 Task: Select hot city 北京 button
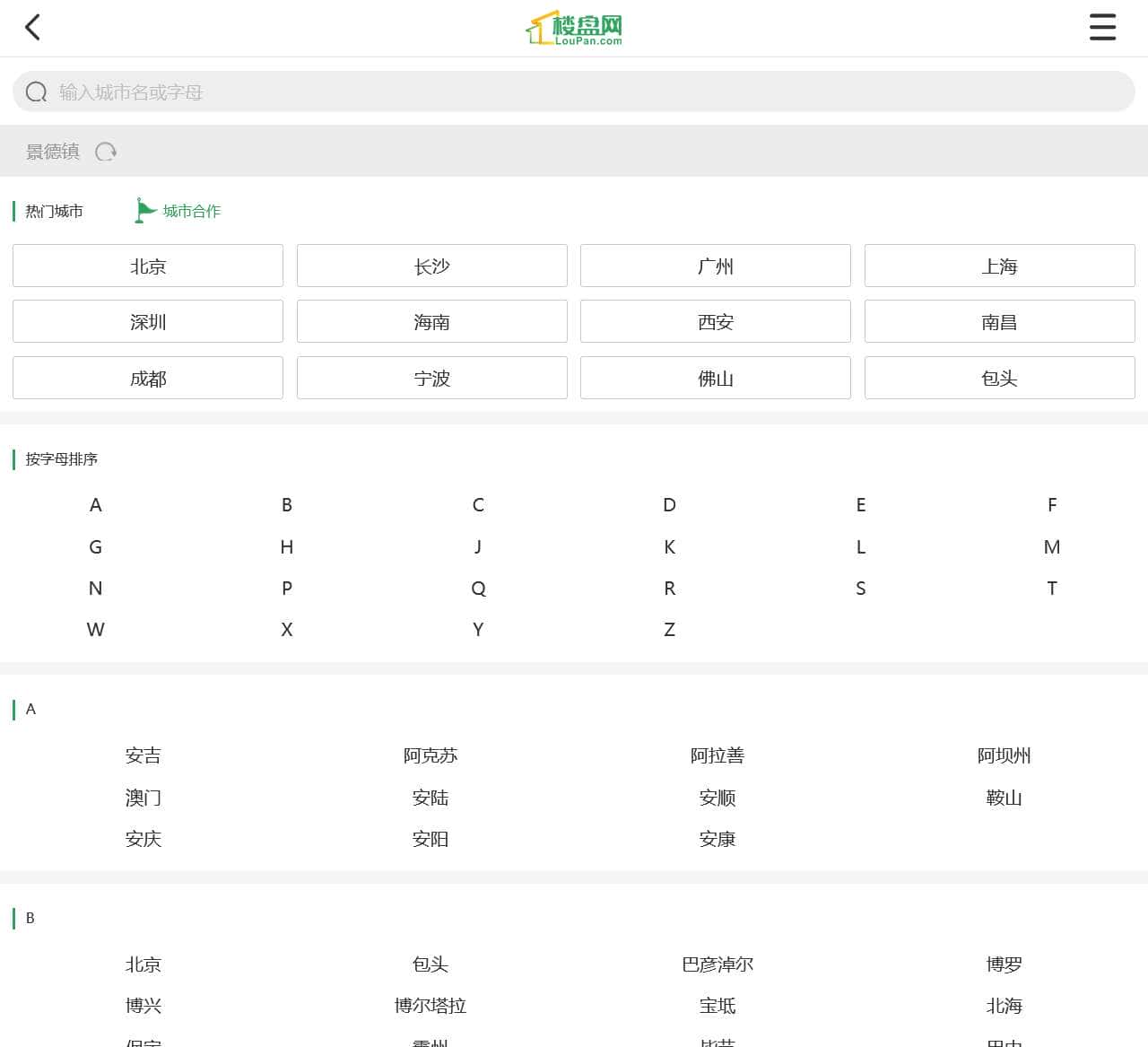(x=148, y=266)
